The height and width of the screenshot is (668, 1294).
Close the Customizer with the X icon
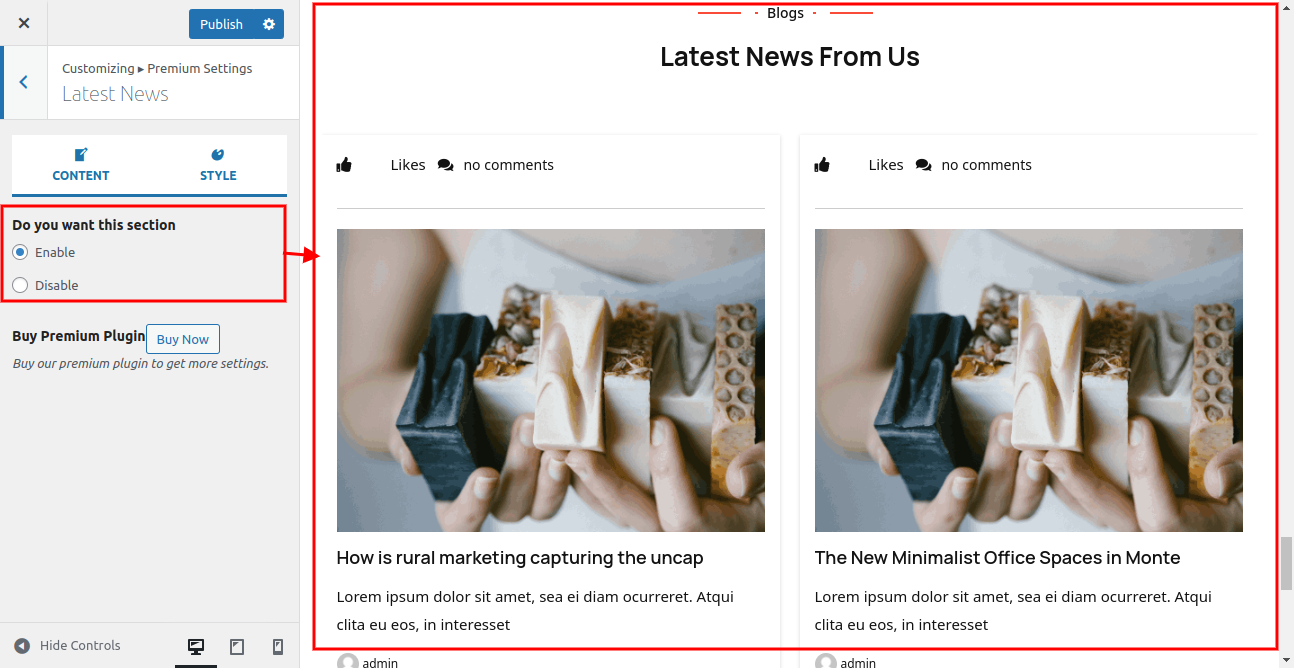click(x=24, y=23)
